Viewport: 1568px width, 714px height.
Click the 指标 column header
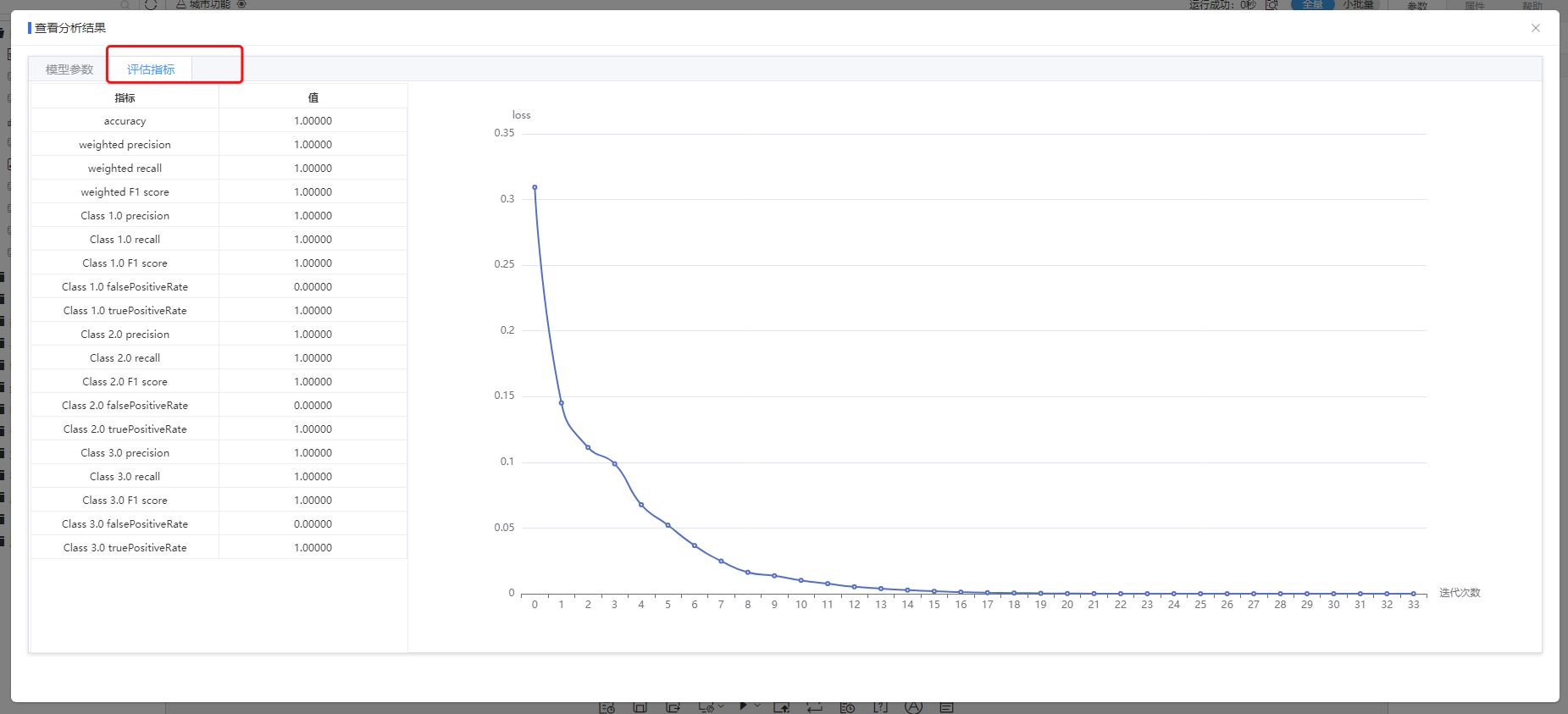[x=125, y=97]
